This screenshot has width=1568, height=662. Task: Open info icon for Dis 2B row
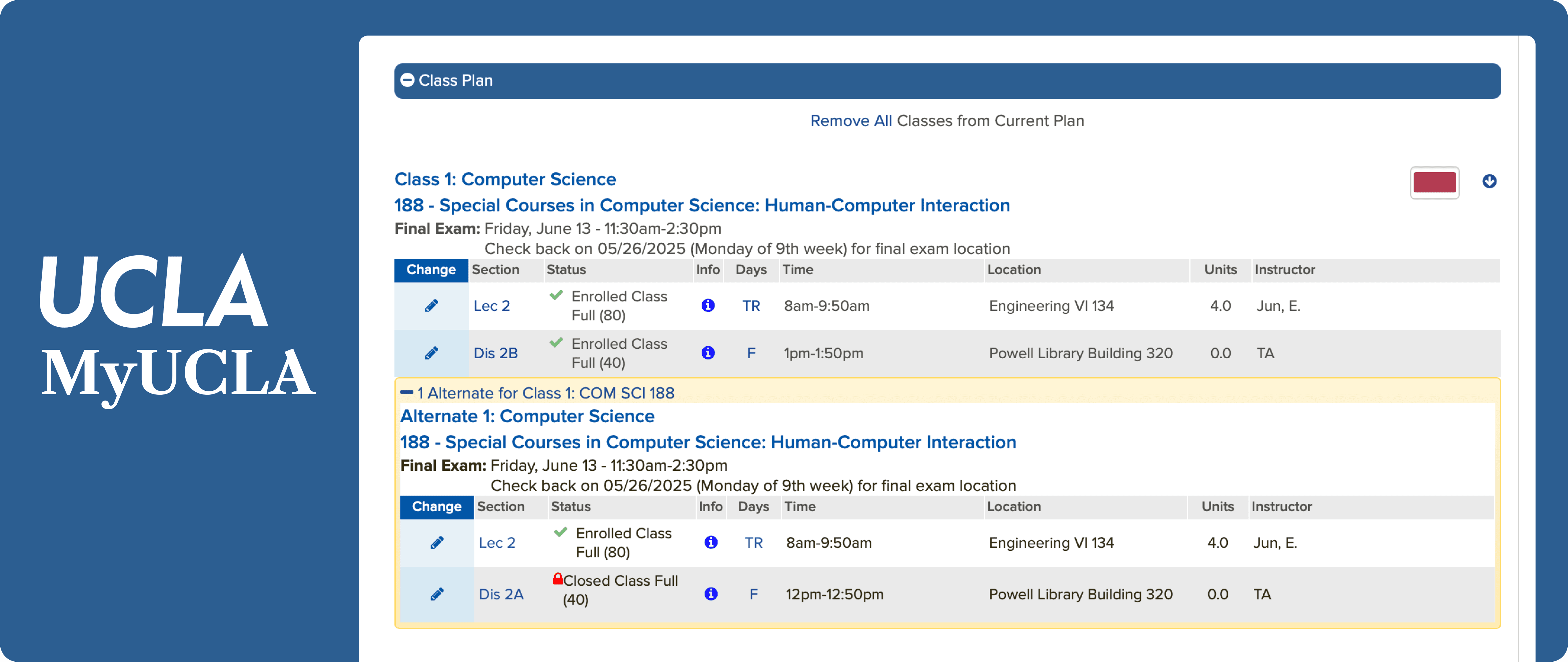click(x=707, y=353)
